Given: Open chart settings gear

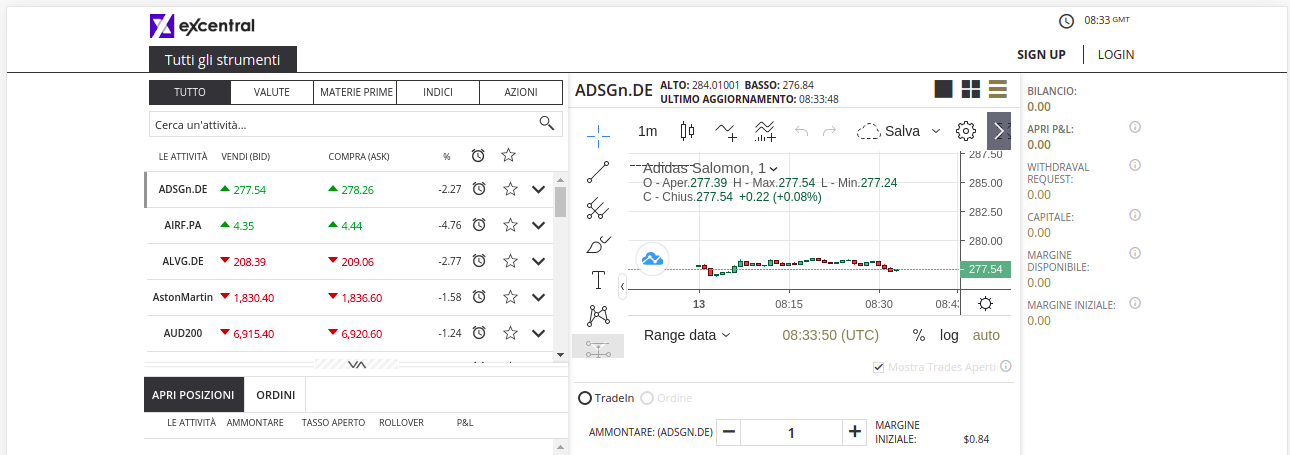Looking at the screenshot, I should coord(965,131).
